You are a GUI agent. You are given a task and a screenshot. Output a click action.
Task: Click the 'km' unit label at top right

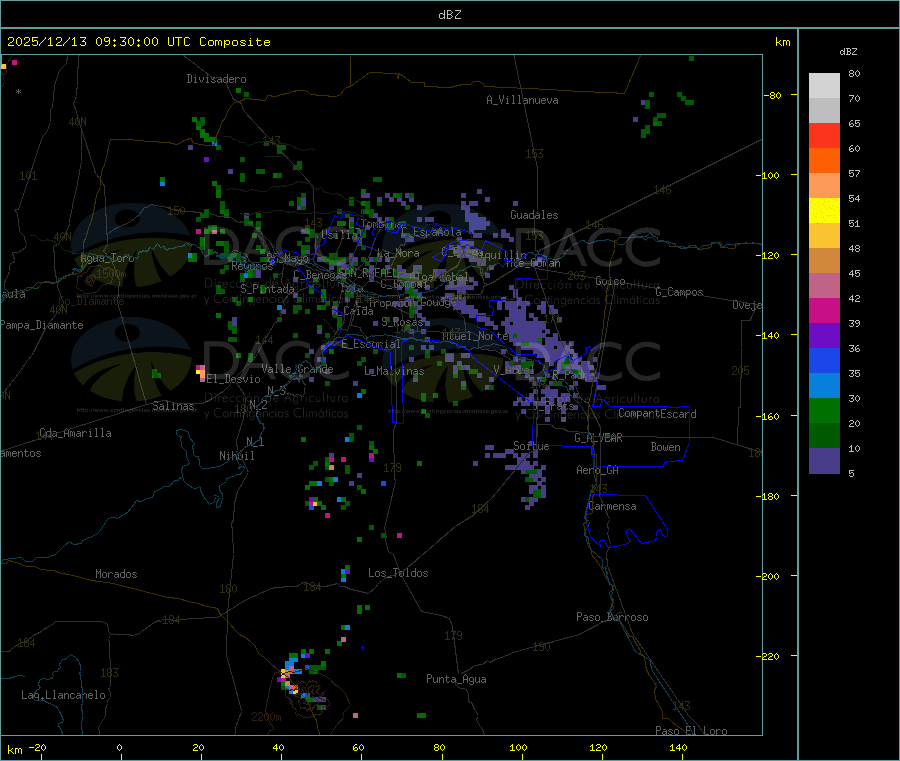coord(782,42)
